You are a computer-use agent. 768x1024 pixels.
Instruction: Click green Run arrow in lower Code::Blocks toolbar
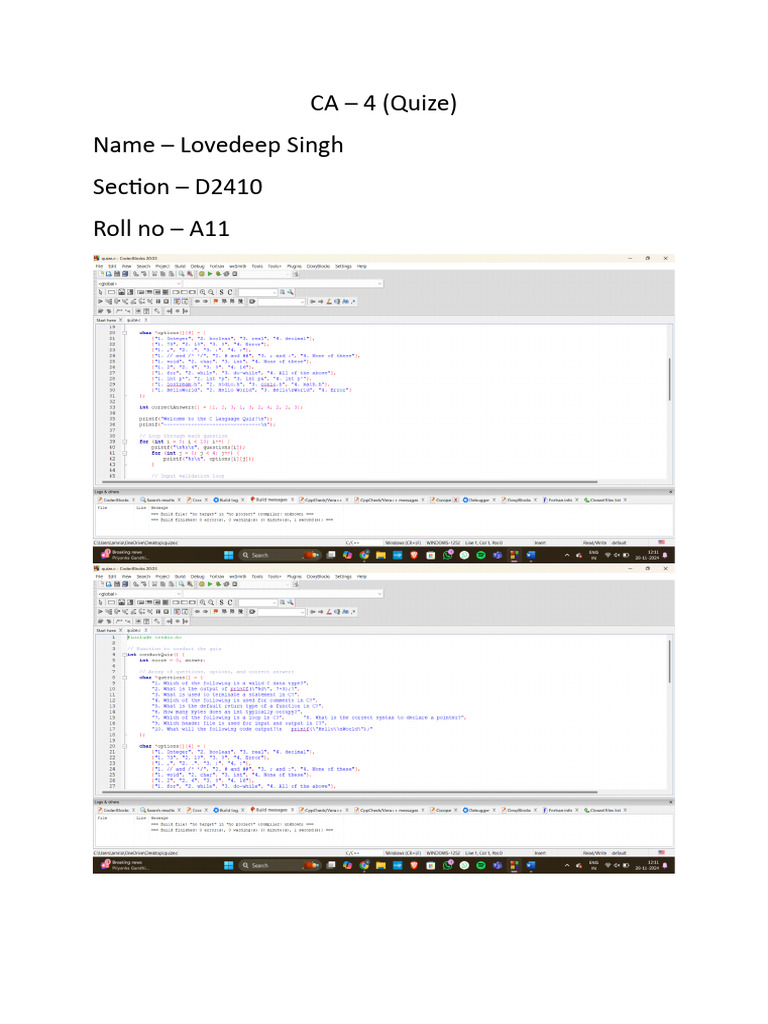point(210,584)
